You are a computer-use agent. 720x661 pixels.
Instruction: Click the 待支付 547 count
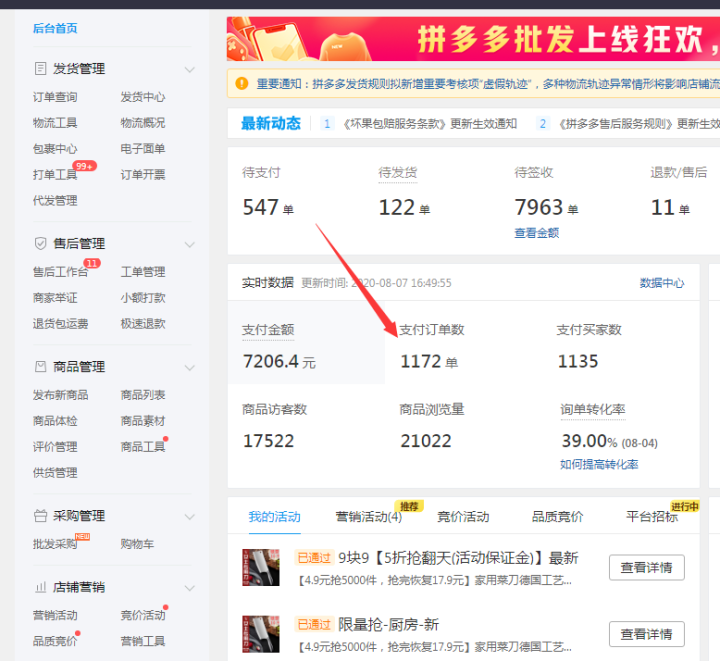click(x=268, y=207)
